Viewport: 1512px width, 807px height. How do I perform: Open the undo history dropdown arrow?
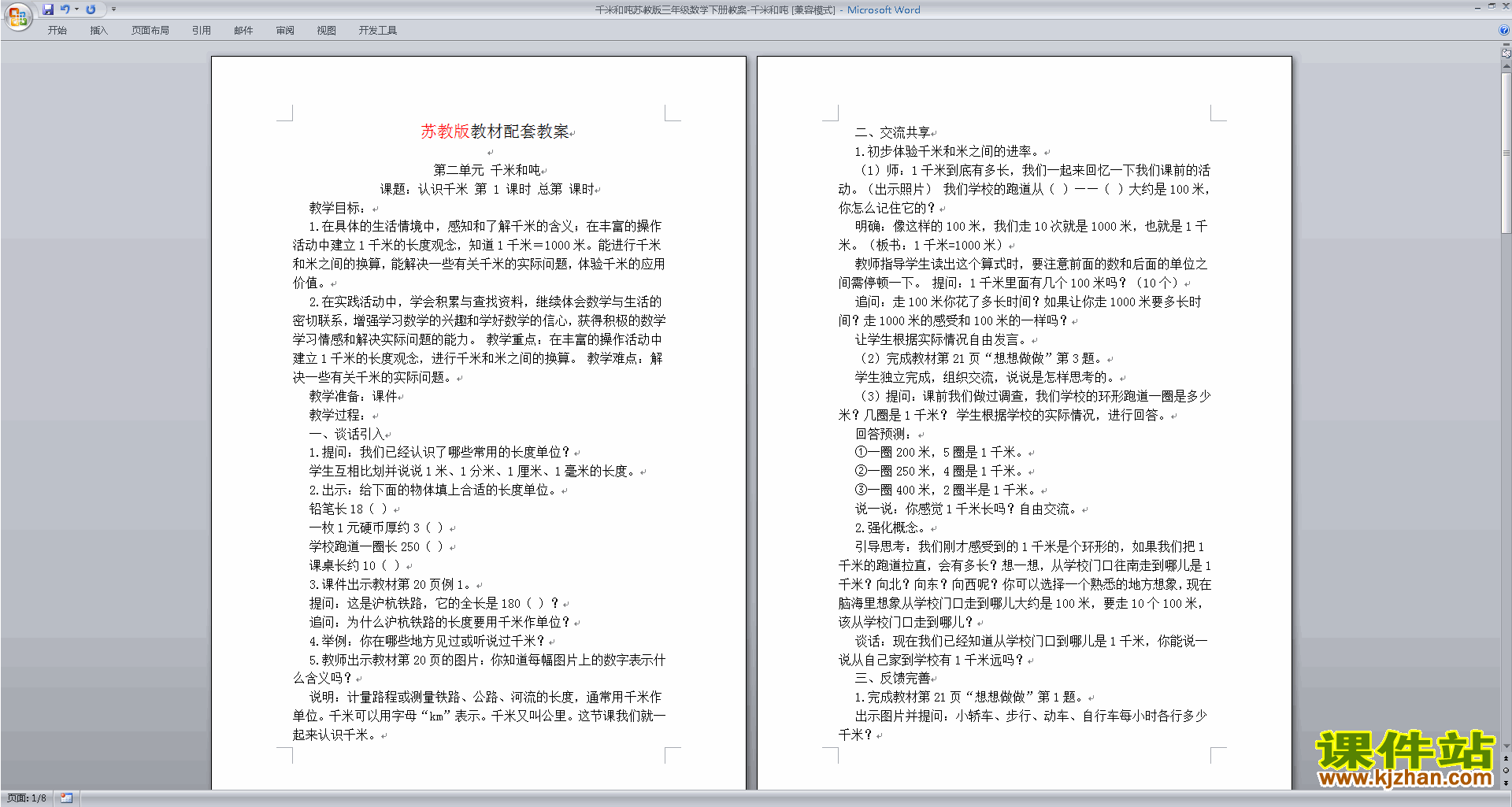[76, 9]
